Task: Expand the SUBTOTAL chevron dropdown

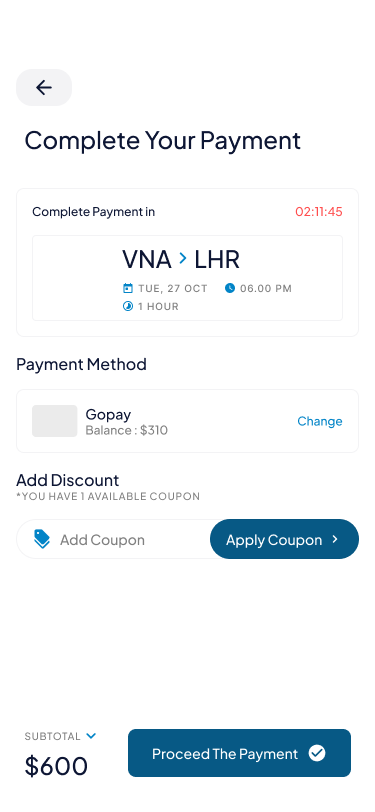Action: tap(91, 736)
